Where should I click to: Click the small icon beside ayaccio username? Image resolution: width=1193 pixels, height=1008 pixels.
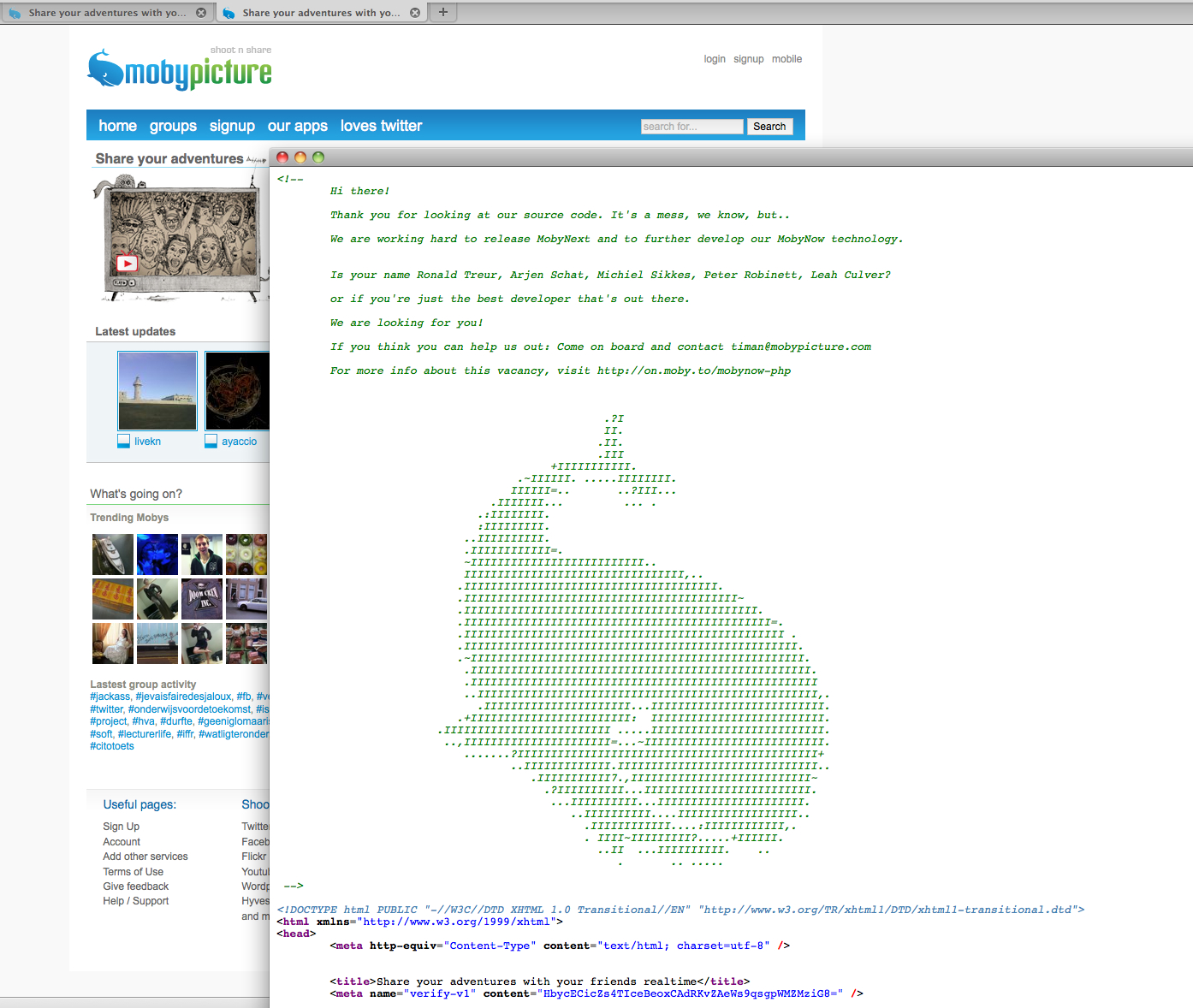(x=211, y=442)
